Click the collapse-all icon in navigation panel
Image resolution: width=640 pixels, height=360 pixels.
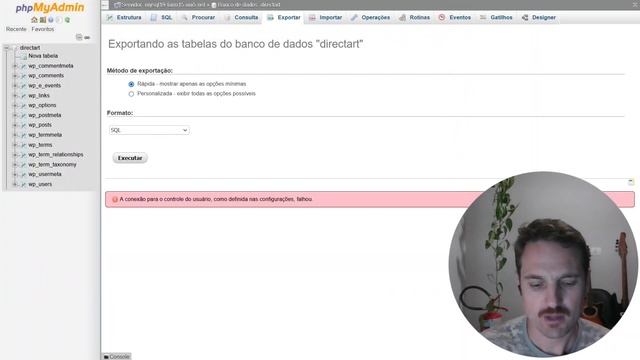pyautogui.click(x=79, y=37)
